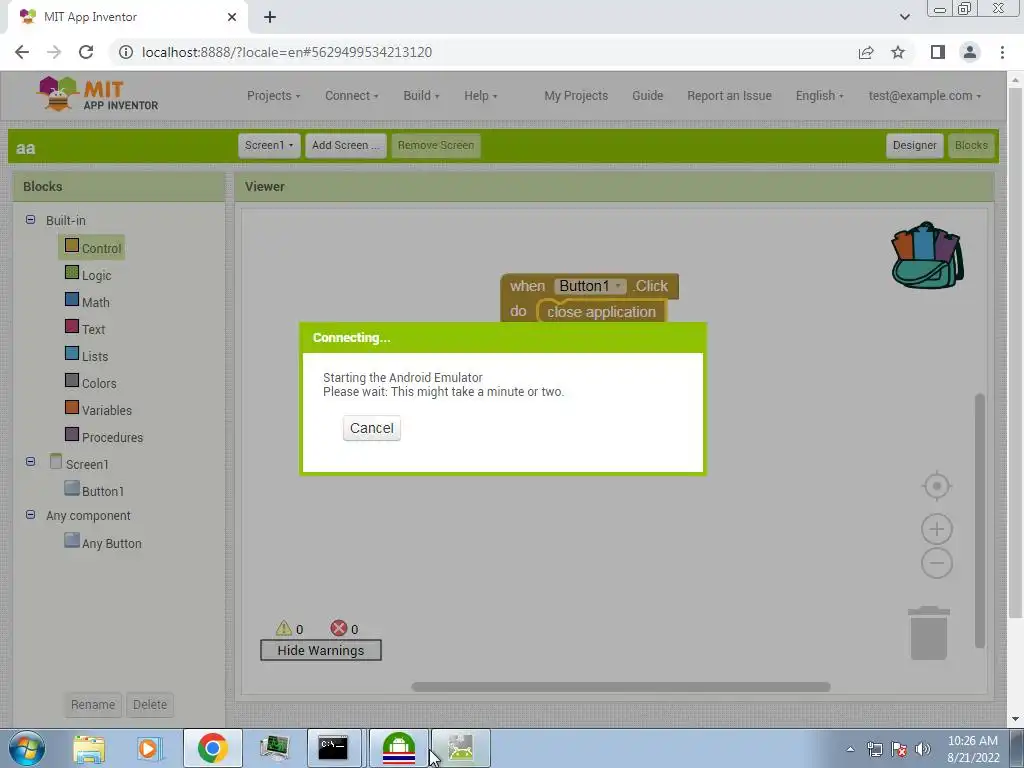Open the aiStarter Android taskbar icon
The height and width of the screenshot is (768, 1024).
[x=398, y=748]
